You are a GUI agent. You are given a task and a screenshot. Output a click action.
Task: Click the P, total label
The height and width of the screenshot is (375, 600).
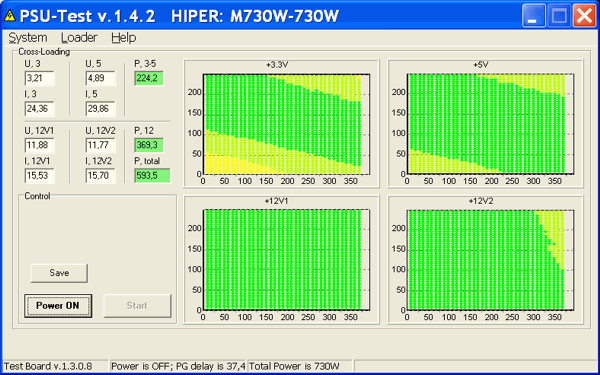[x=147, y=161]
